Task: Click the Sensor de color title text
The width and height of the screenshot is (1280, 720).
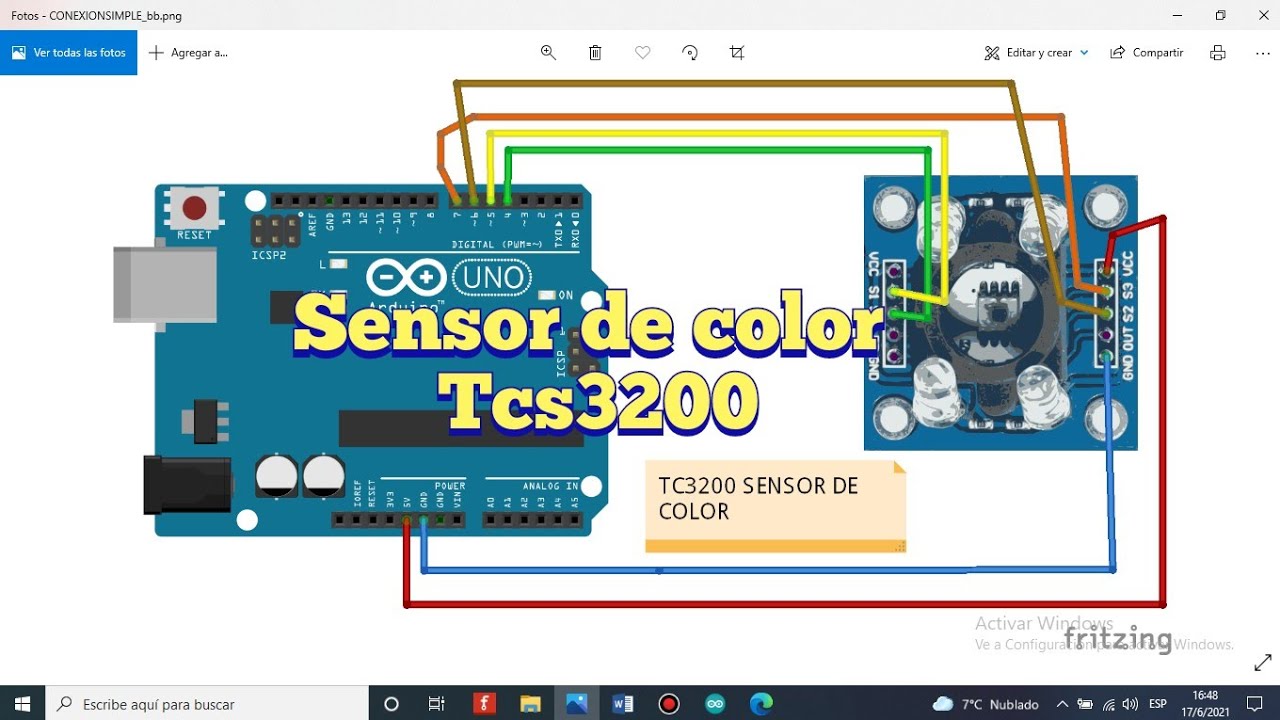Action: point(588,325)
